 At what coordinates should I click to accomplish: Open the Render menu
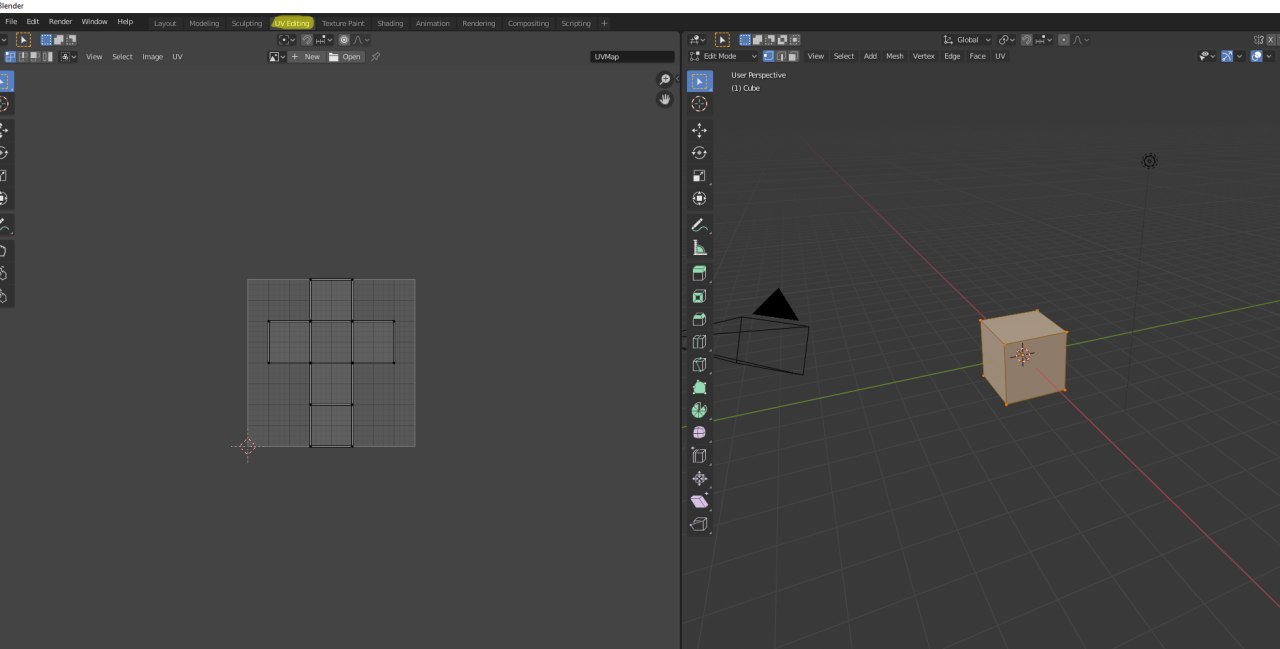[60, 21]
